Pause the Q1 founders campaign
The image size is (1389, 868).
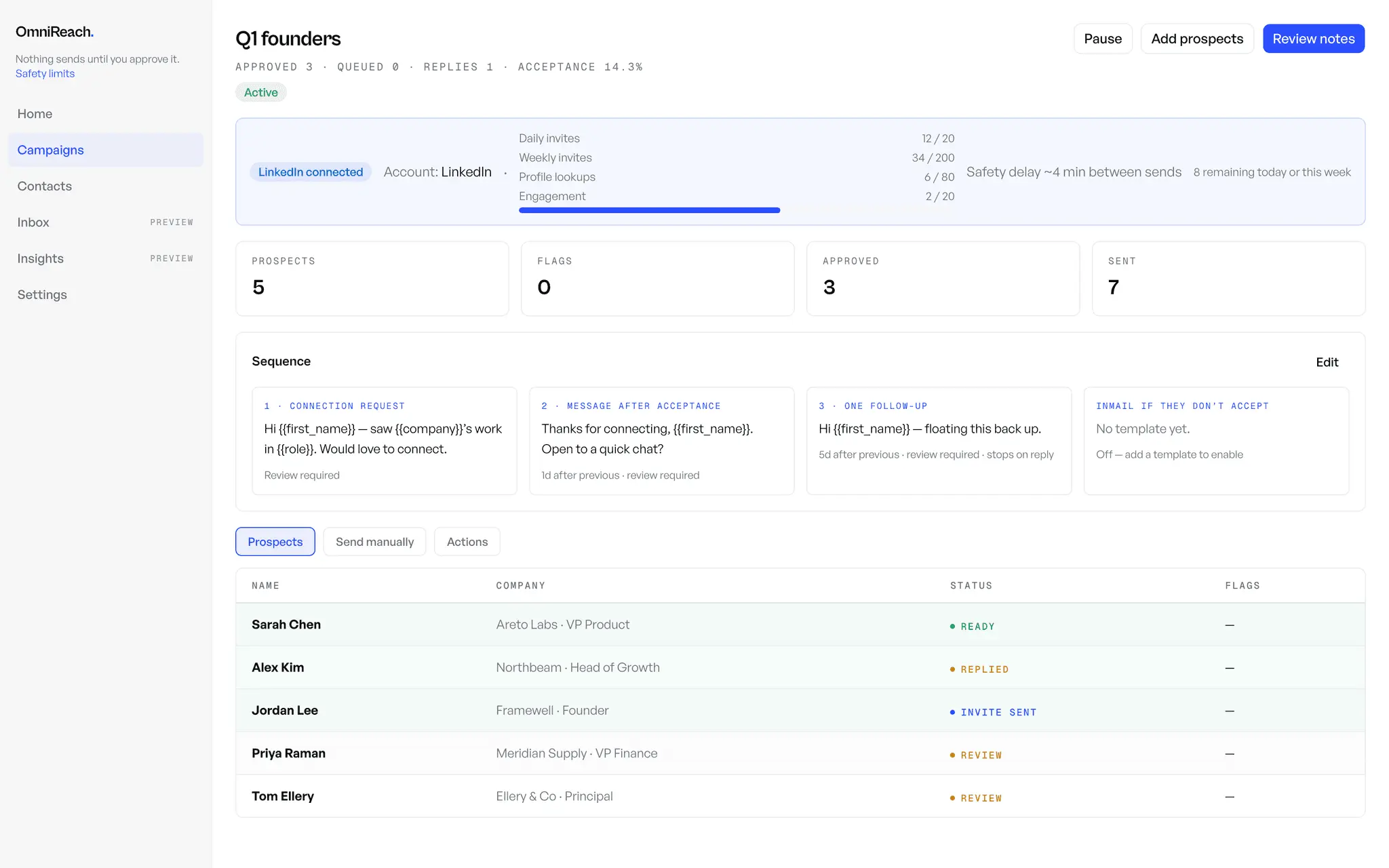(x=1103, y=39)
